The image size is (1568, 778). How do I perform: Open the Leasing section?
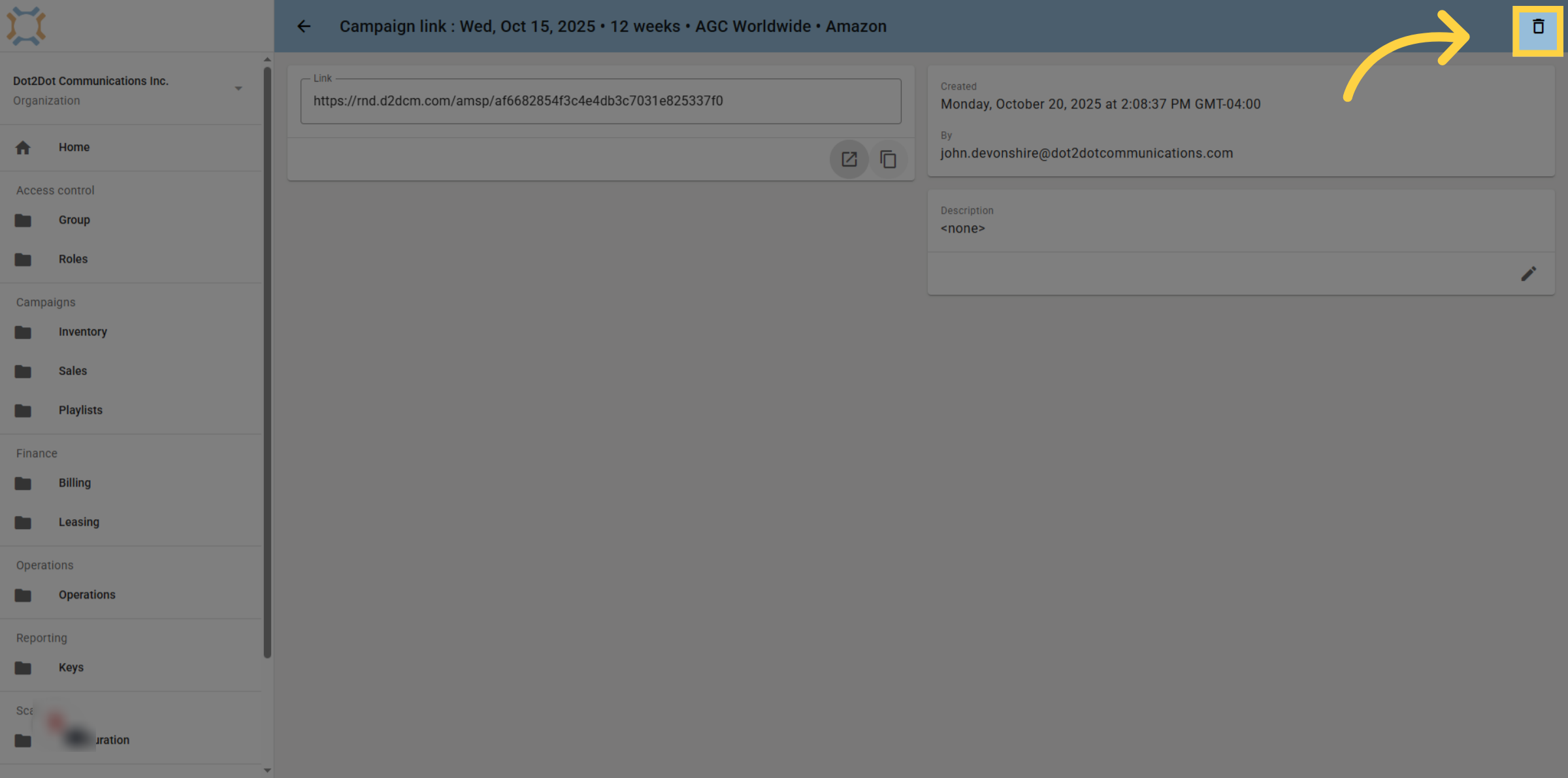(x=131, y=522)
